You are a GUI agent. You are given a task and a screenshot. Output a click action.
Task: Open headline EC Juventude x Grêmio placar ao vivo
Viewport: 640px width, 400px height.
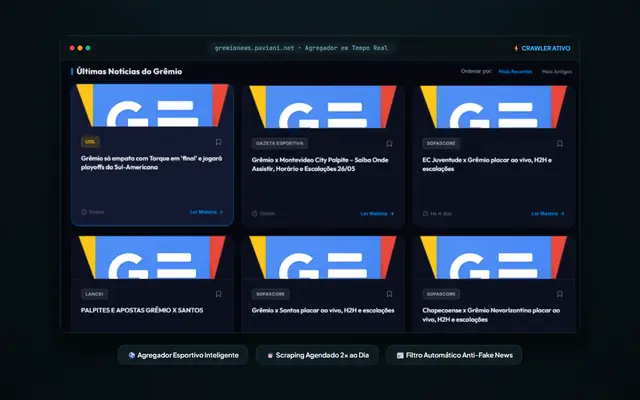click(x=487, y=164)
